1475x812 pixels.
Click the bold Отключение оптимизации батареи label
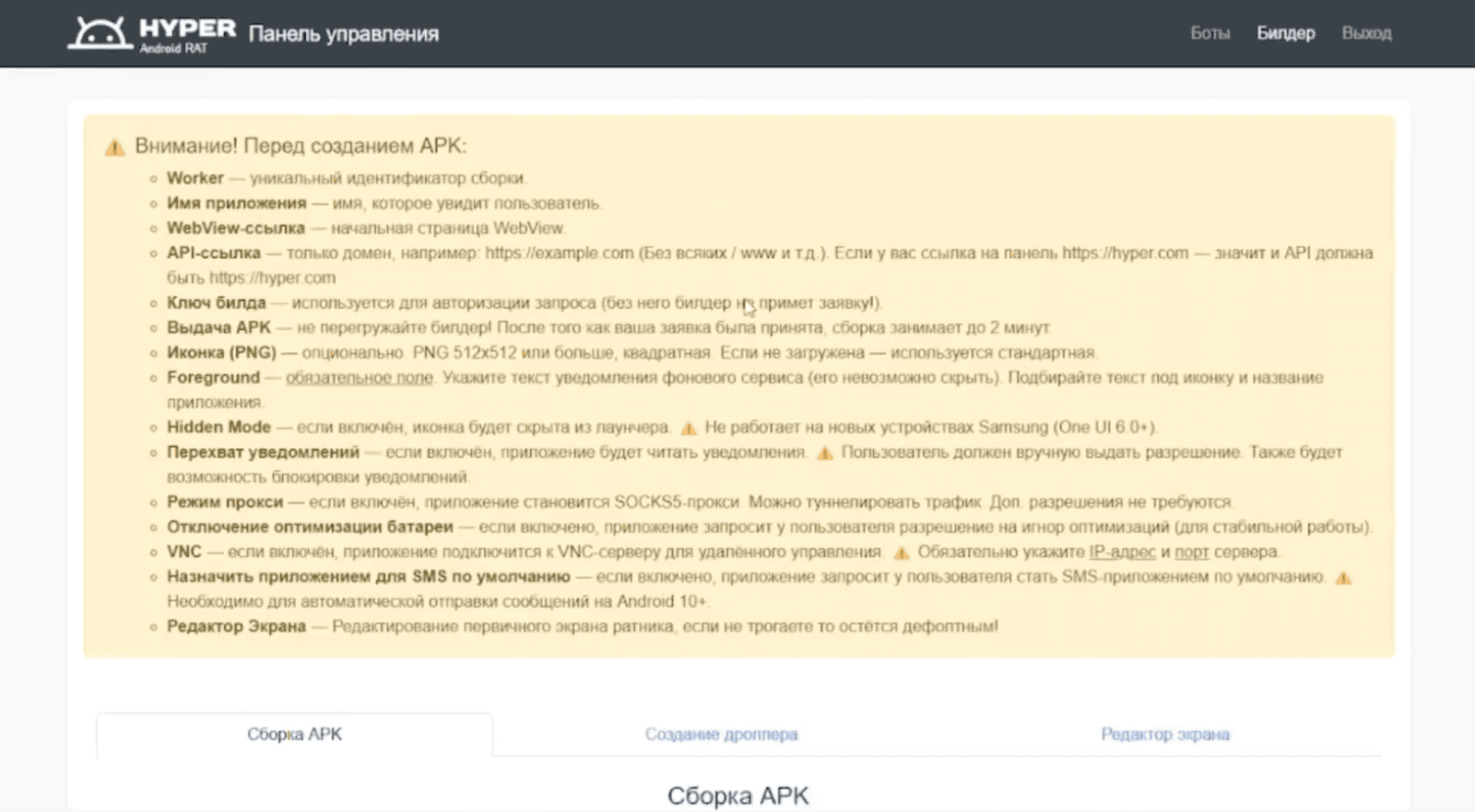coord(310,526)
